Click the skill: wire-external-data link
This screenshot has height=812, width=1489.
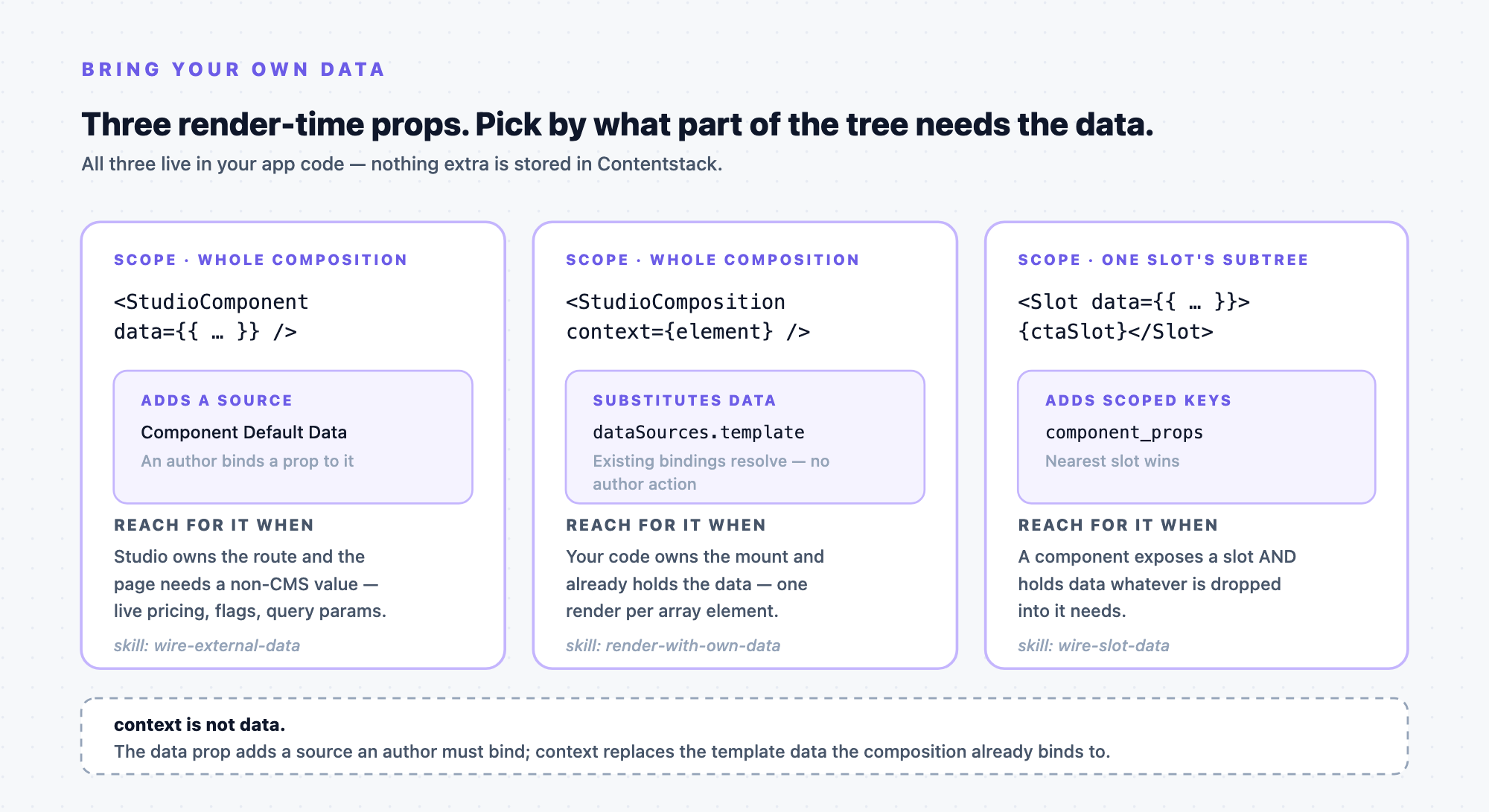click(207, 645)
